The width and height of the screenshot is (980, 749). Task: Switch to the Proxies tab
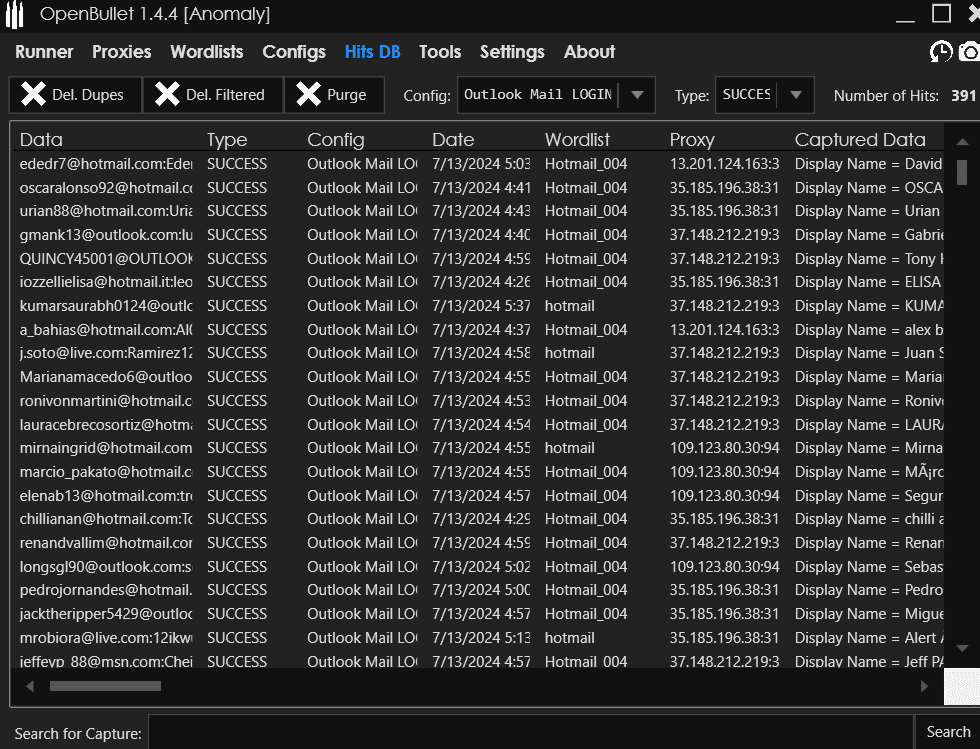[121, 52]
